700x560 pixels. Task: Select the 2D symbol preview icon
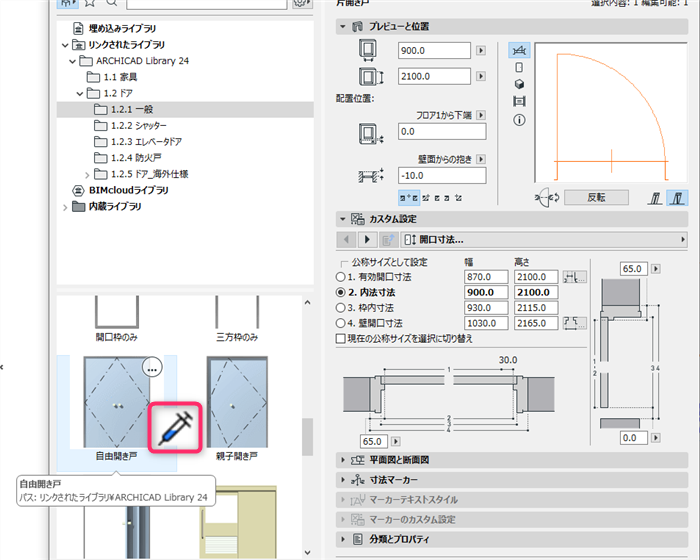[519, 50]
